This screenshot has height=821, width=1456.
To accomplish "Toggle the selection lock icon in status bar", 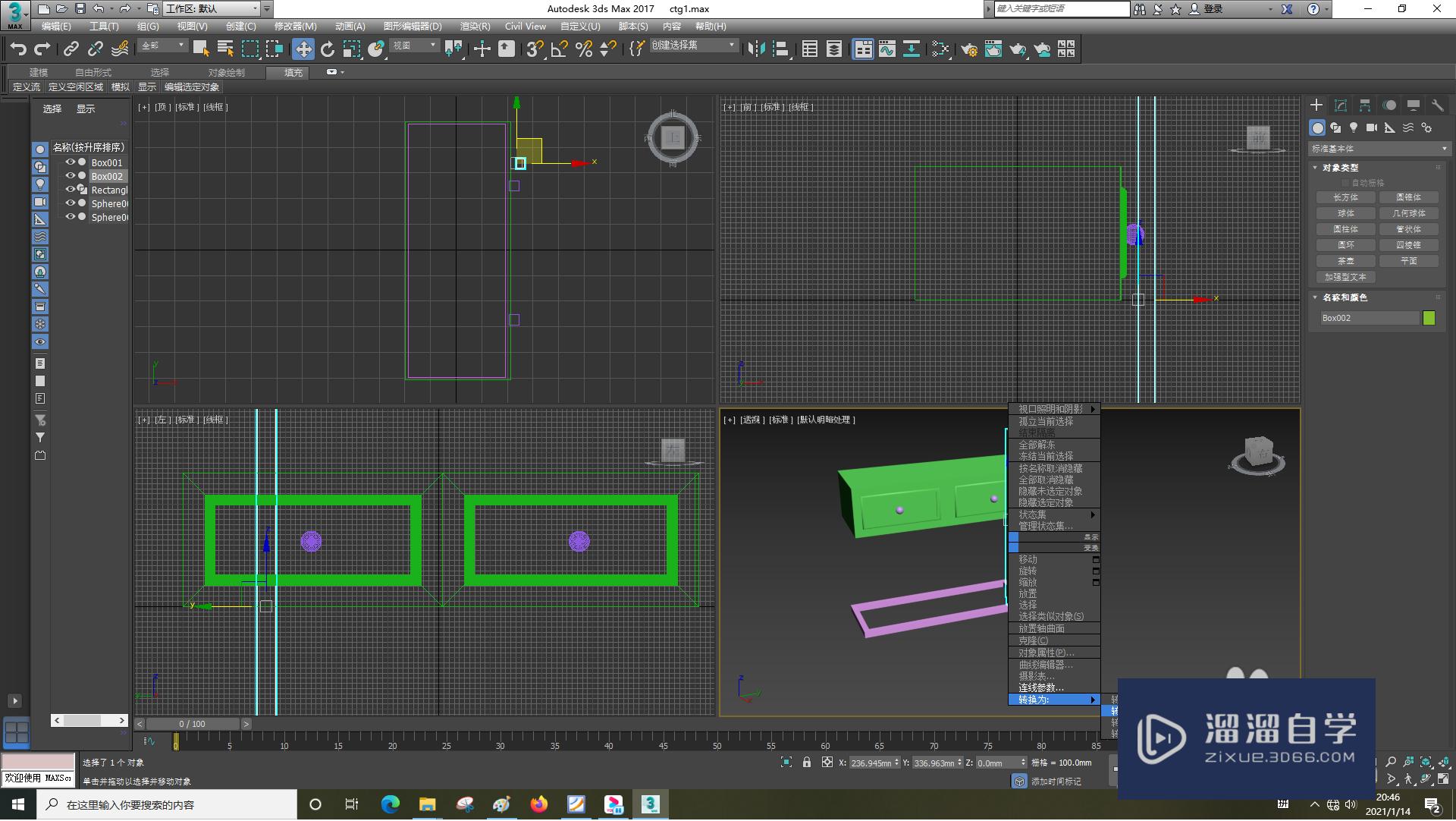I will [807, 763].
